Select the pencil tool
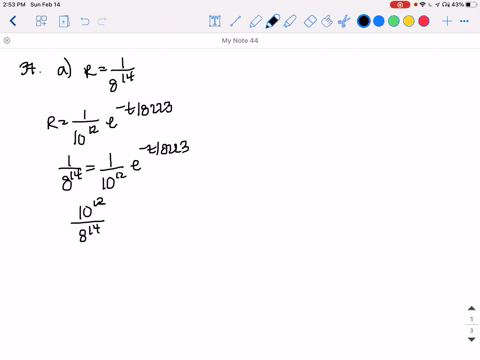Viewport: 480px width, 360px height. [x=255, y=21]
